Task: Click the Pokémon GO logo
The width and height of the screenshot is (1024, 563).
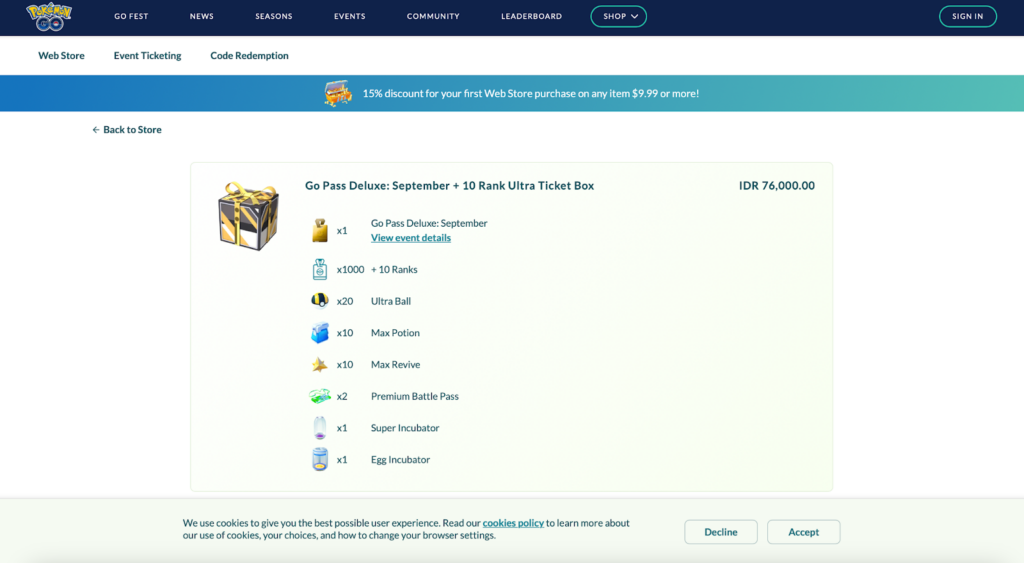Action: [x=49, y=16]
